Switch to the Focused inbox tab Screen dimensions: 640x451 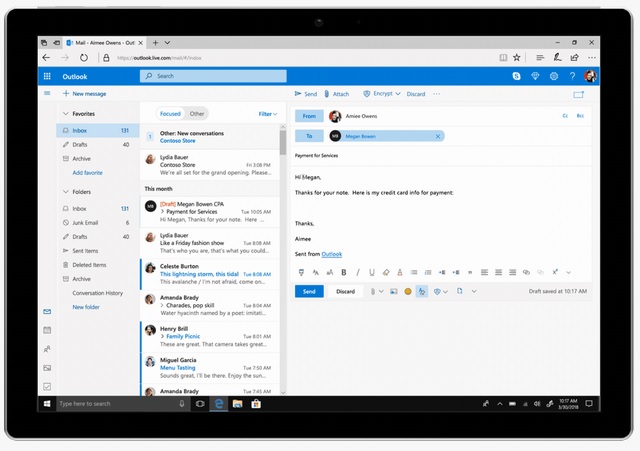coord(170,114)
